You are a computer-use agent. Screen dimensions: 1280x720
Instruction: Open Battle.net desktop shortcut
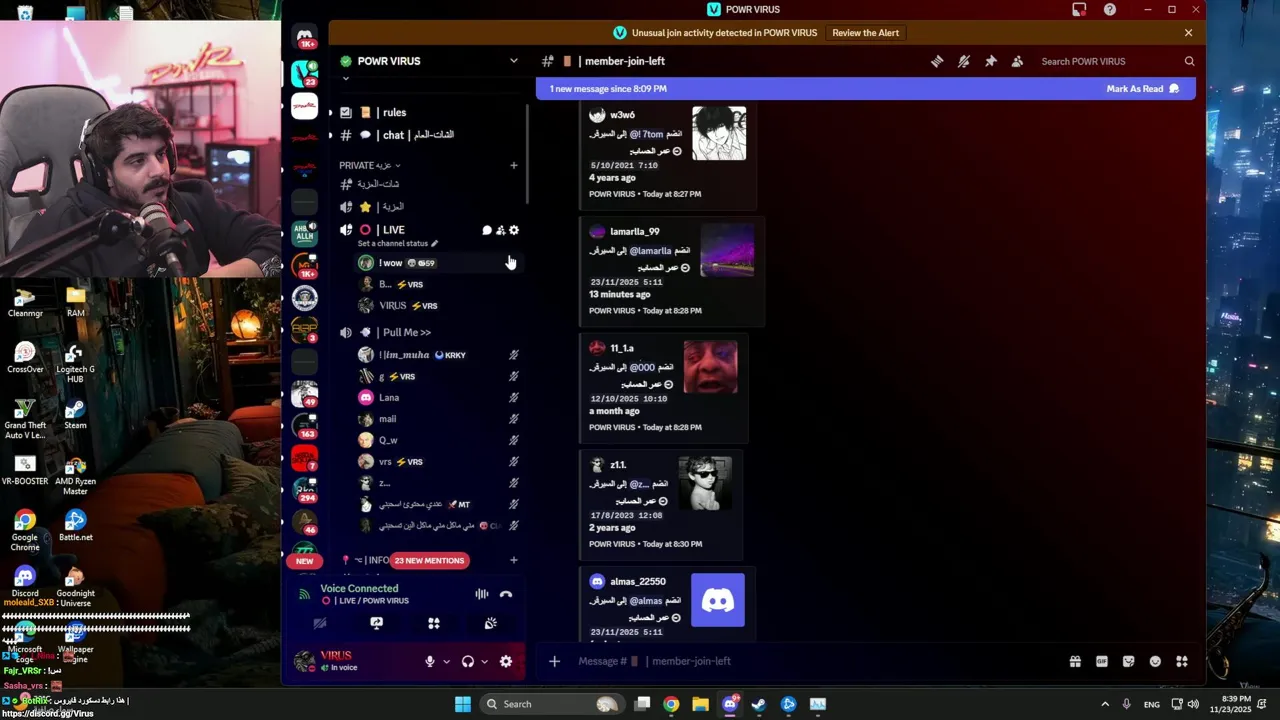click(75, 526)
